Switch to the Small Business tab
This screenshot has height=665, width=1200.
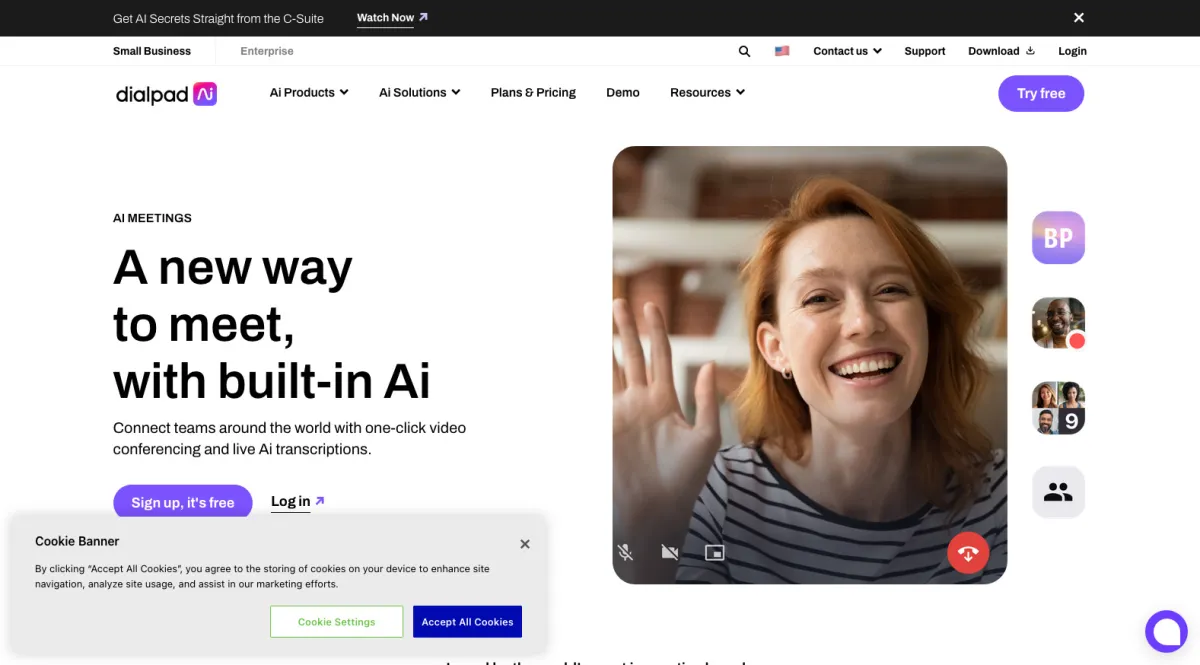(x=152, y=51)
